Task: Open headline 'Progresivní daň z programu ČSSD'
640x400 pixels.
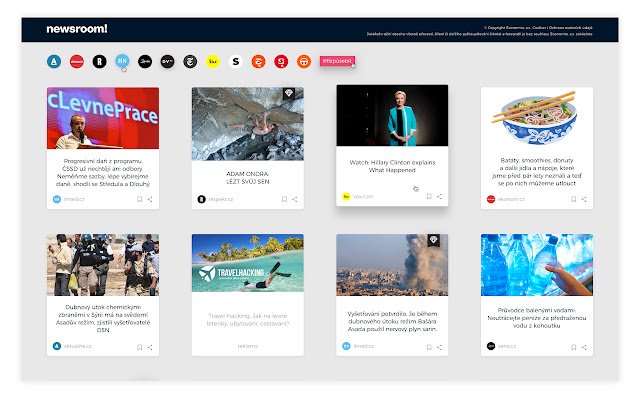Action: tap(103, 173)
